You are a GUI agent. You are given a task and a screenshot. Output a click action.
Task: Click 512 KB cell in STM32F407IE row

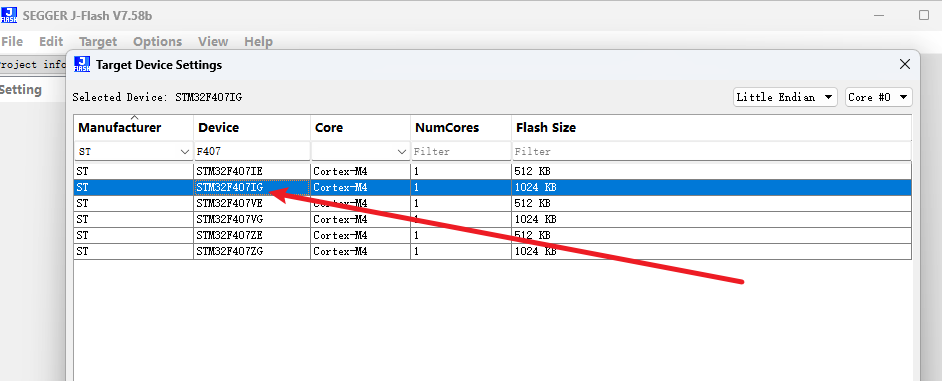pos(711,171)
